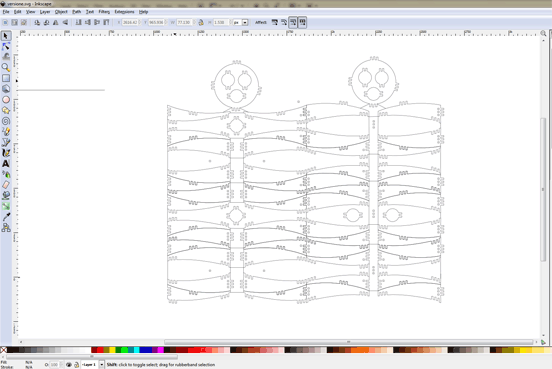This screenshot has width=552, height=369.
Task: Click the X position stepper
Action: [139, 23]
